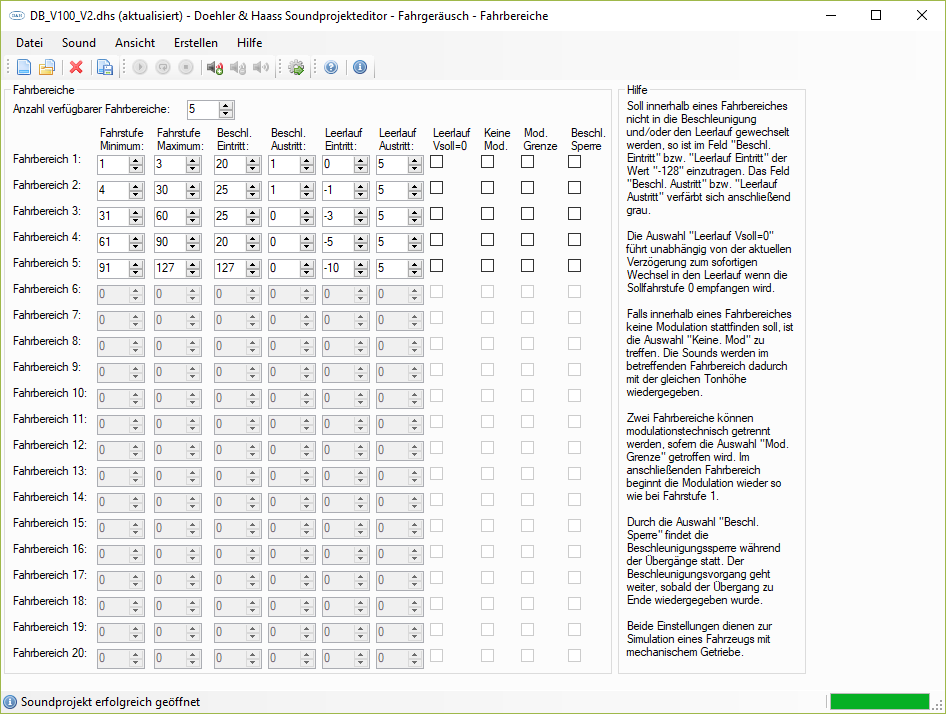This screenshot has width=946, height=714.
Task: Open the Ansicht menu
Action: (135, 43)
